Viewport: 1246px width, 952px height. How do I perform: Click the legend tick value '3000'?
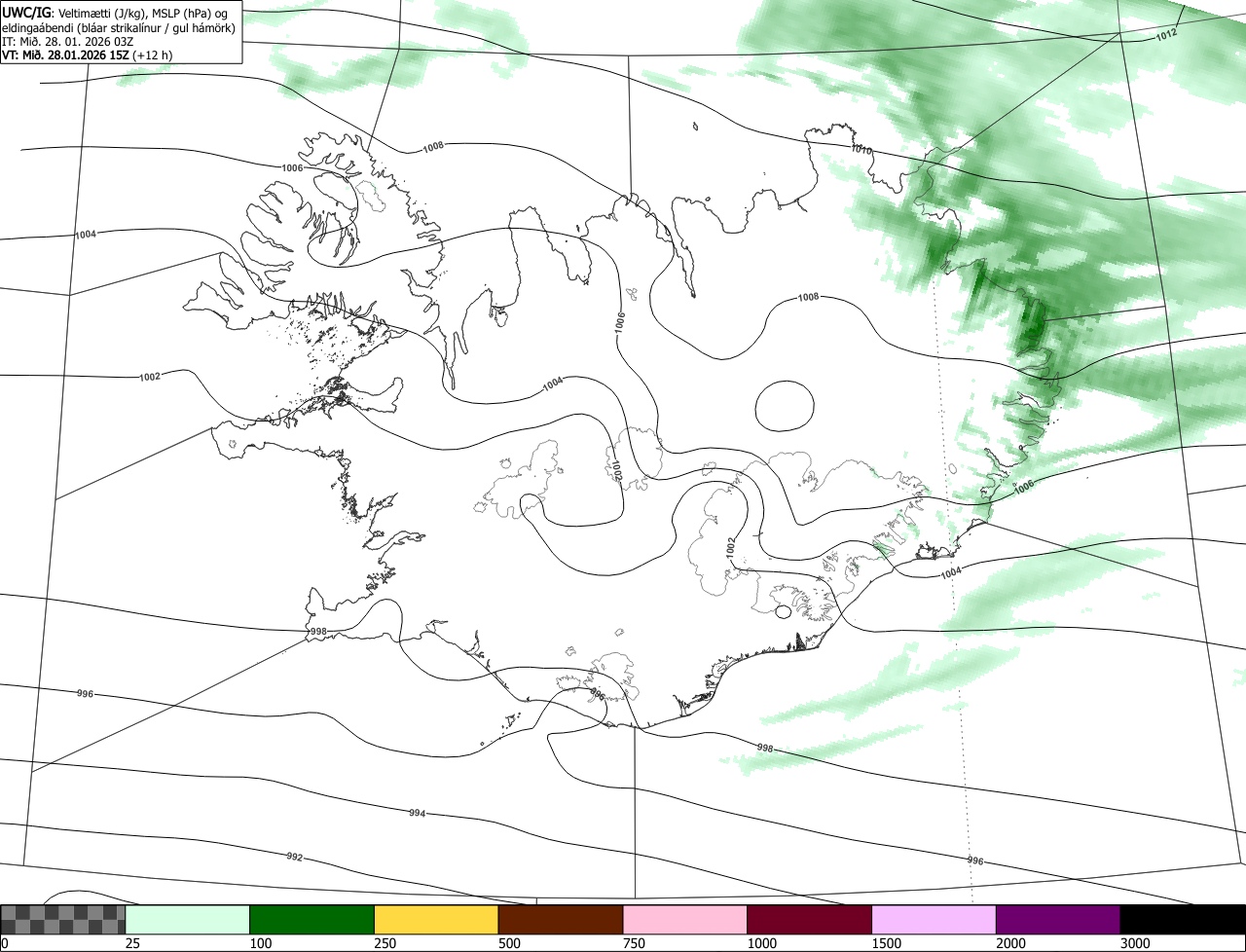pos(1136,943)
